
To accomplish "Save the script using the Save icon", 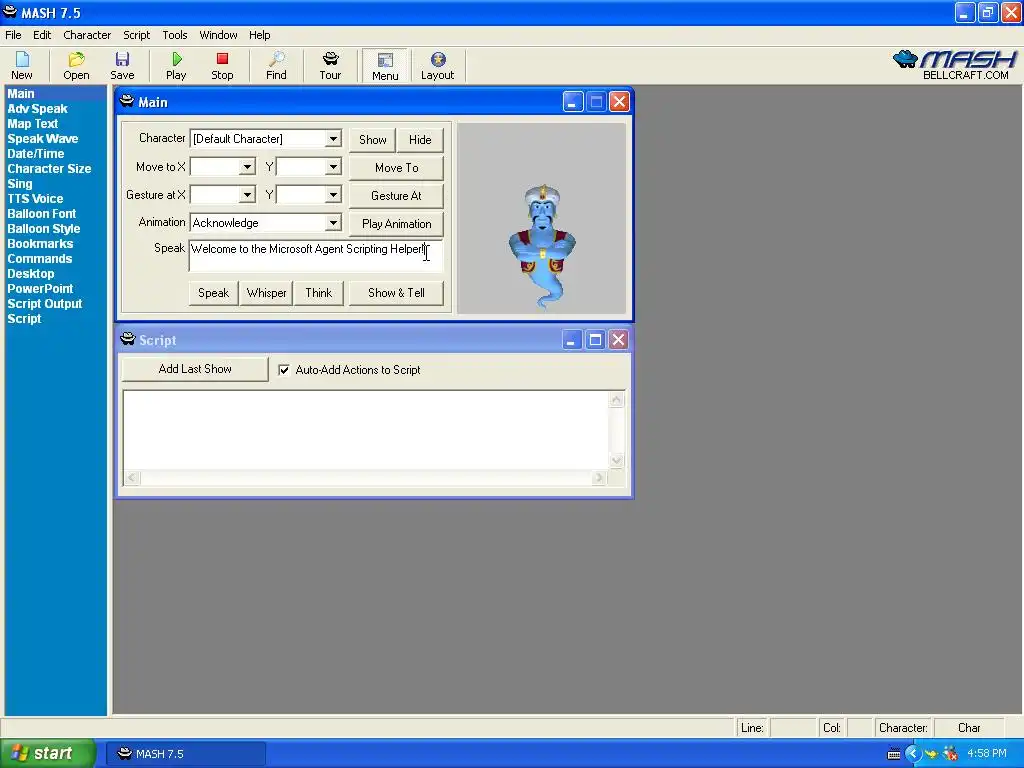I will point(122,65).
